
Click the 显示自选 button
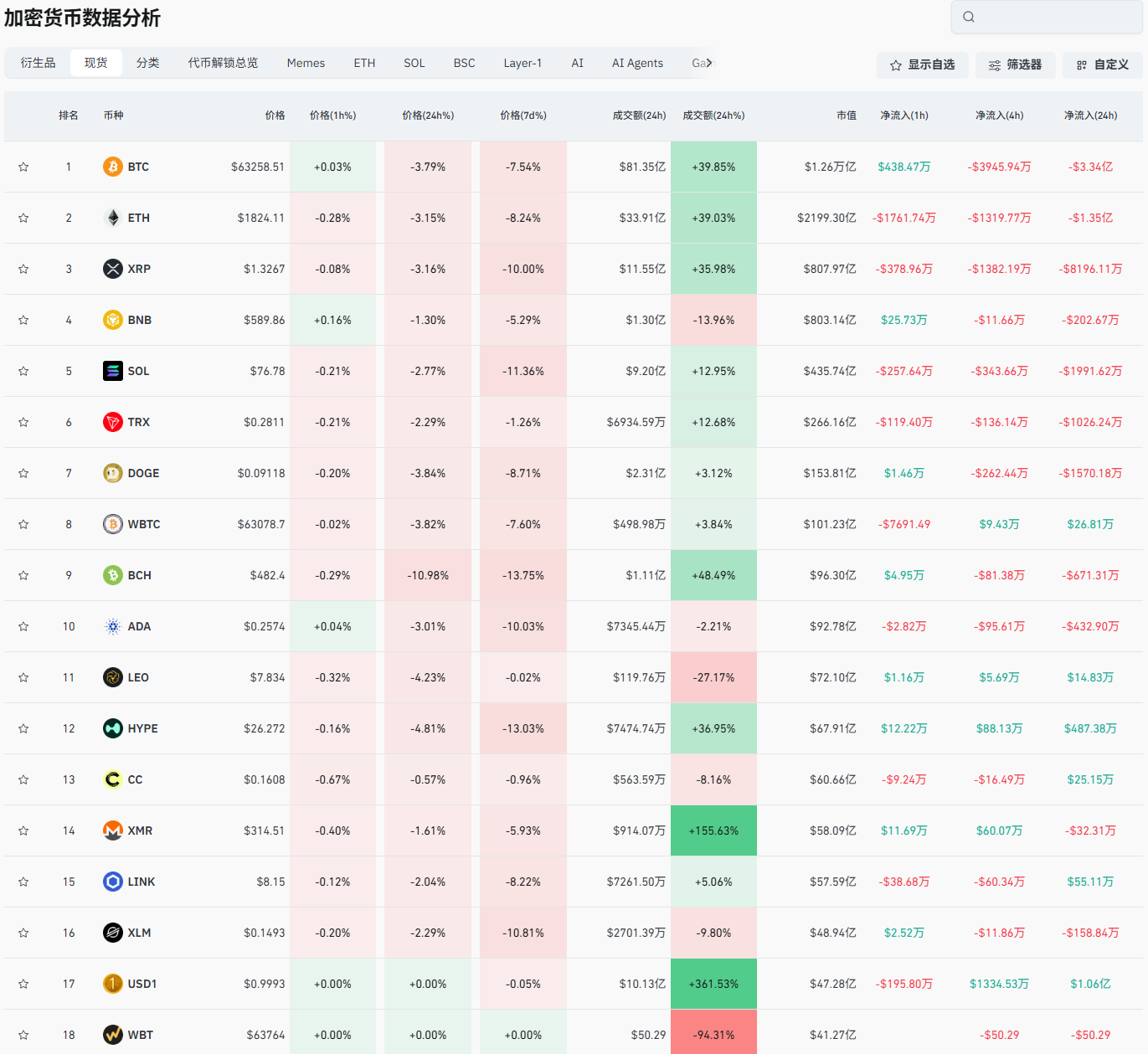pyautogui.click(x=922, y=64)
